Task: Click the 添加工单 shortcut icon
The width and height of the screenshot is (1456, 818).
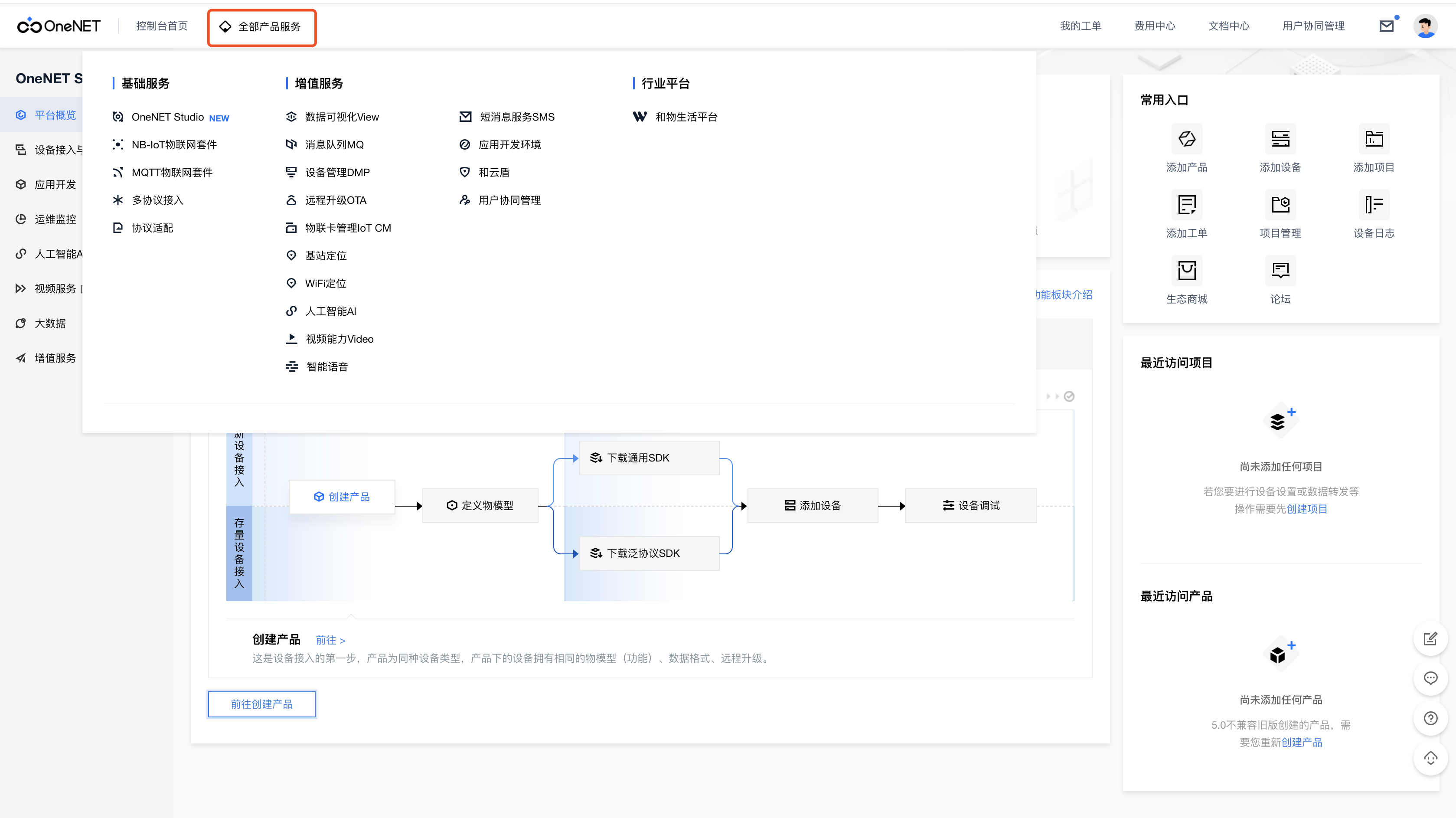Action: pos(1186,205)
